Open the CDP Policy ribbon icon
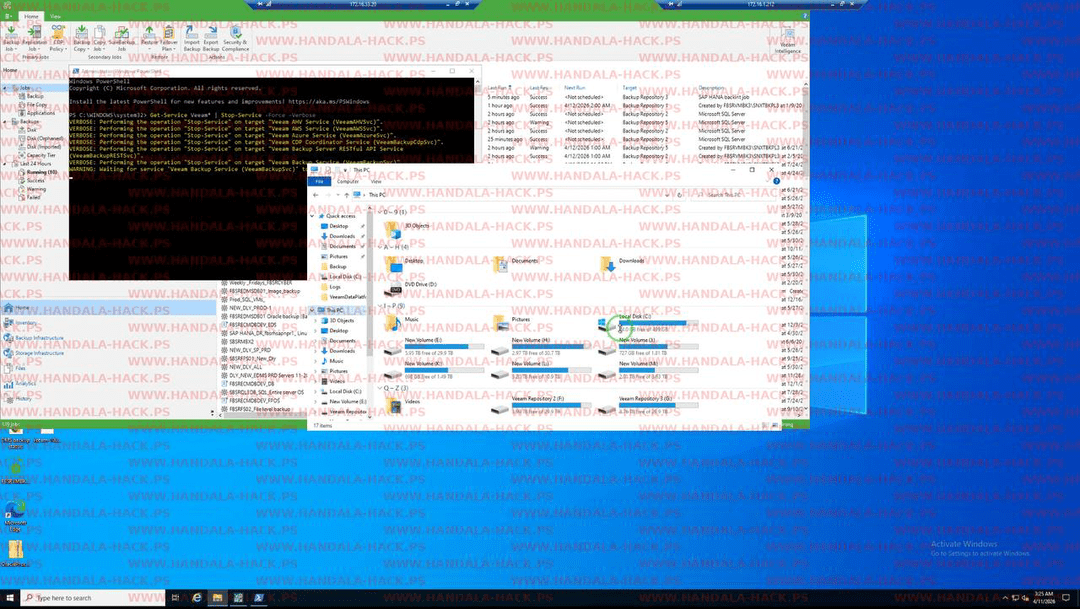The width and height of the screenshot is (1080, 609). tap(58, 38)
